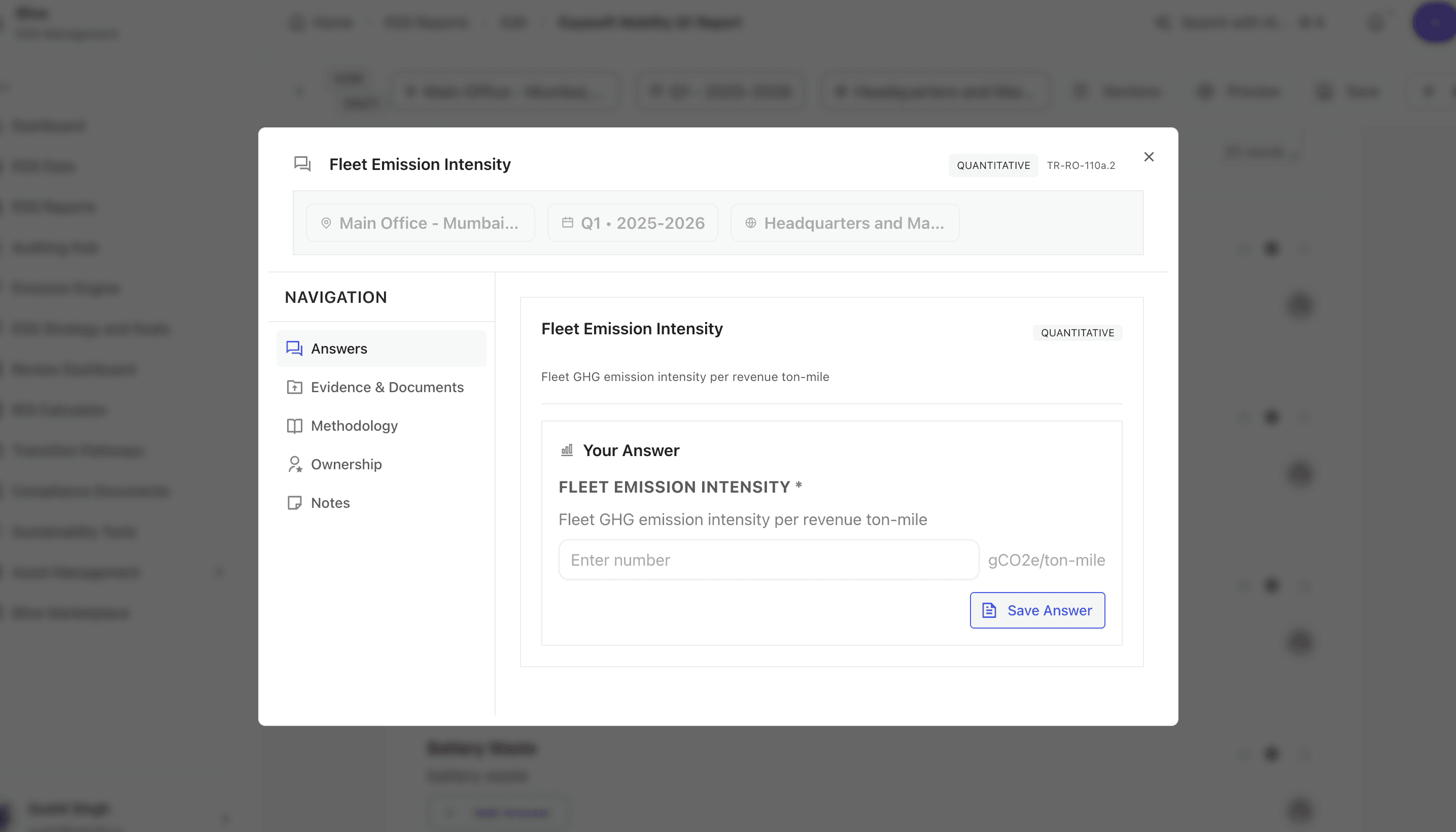1456x832 pixels.
Task: Focus the Enter number input field
Action: click(769, 560)
